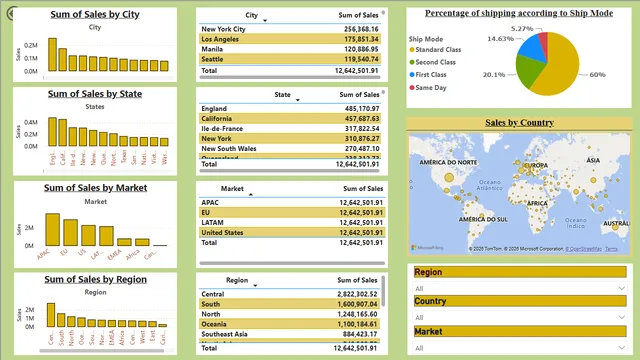The width and height of the screenshot is (640, 360).
Task: Select the England row in State table
Action: point(290,109)
